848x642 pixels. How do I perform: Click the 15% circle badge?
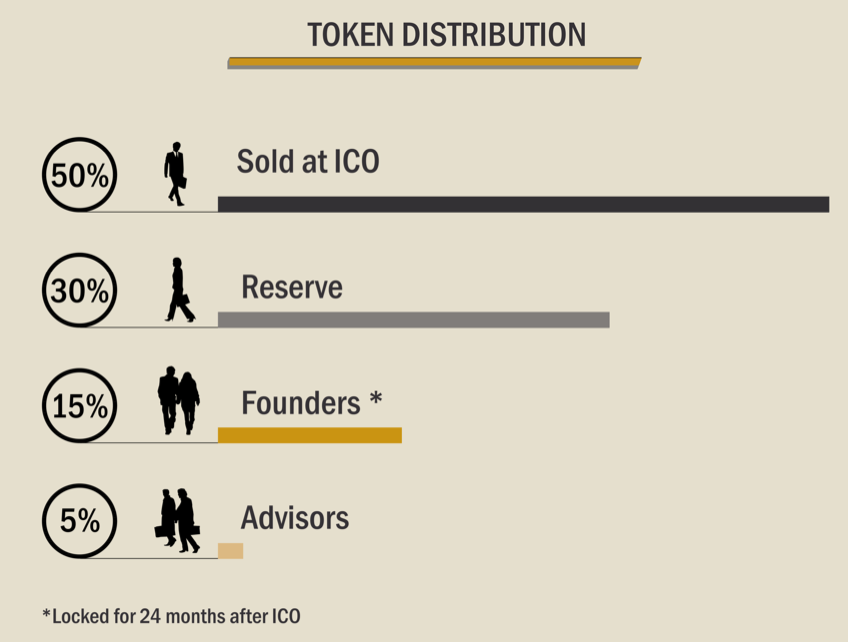click(x=80, y=406)
